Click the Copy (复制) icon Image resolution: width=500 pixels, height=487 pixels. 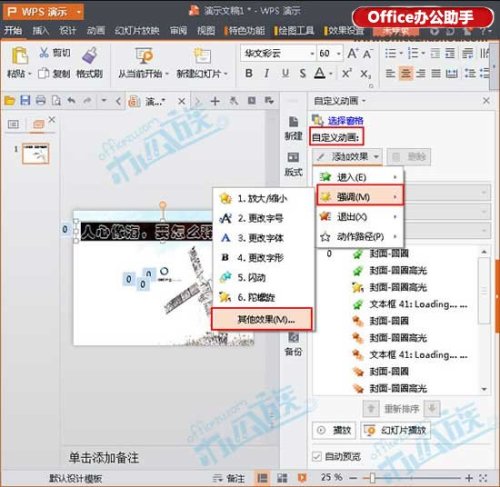44,73
